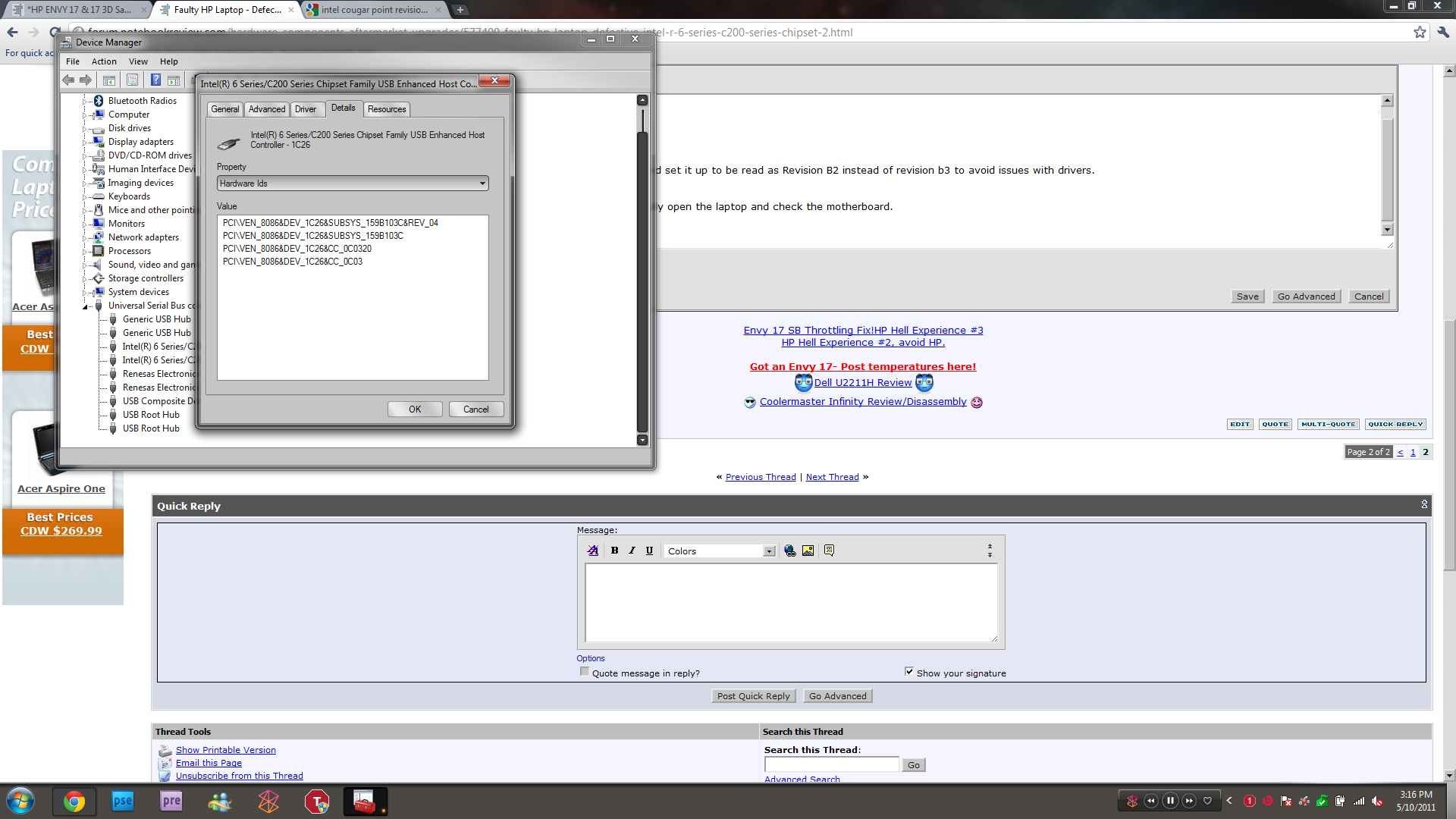Image resolution: width=1456 pixels, height=819 pixels.
Task: Switch to the Advanced tab in properties dialog
Action: 267,109
